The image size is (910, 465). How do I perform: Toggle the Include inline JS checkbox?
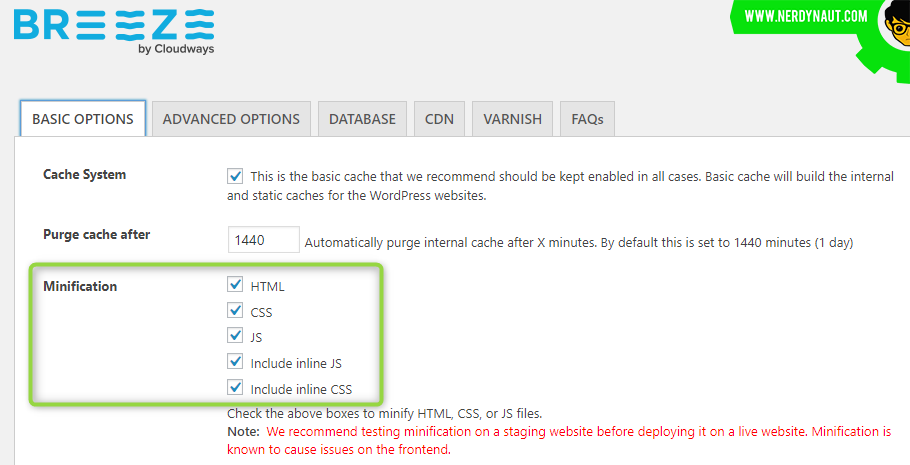[x=235, y=362]
